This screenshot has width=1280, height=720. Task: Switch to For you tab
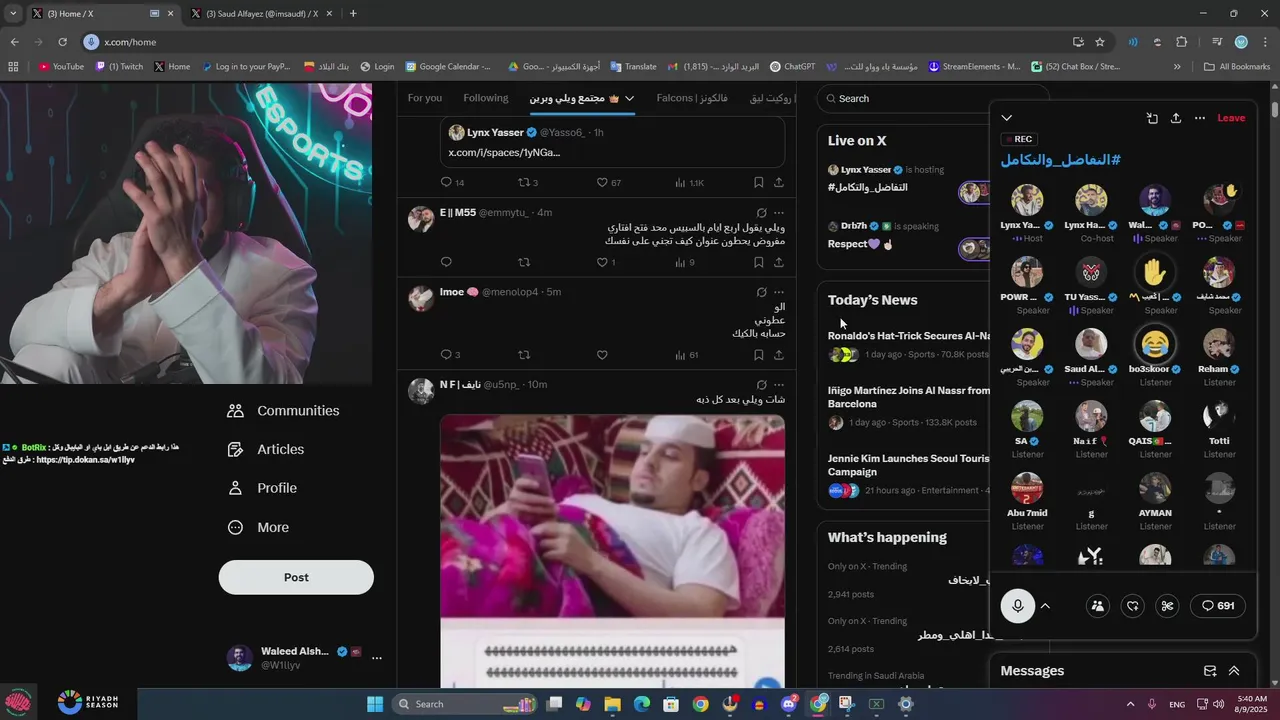pyautogui.click(x=425, y=98)
